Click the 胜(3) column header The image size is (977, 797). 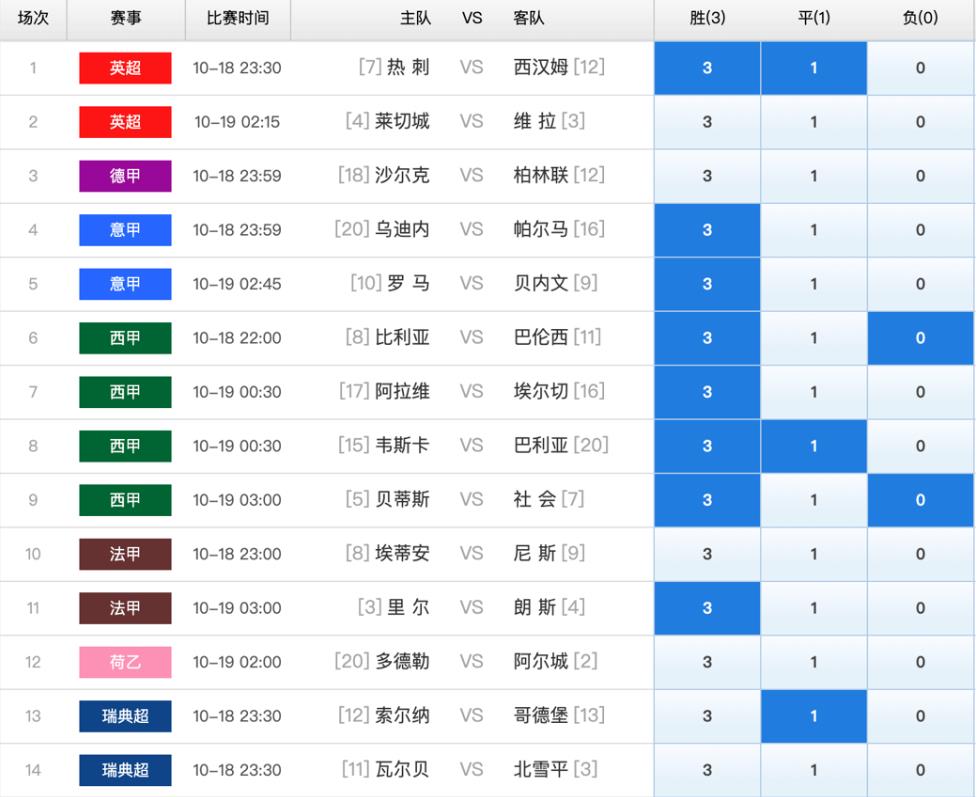click(x=707, y=18)
